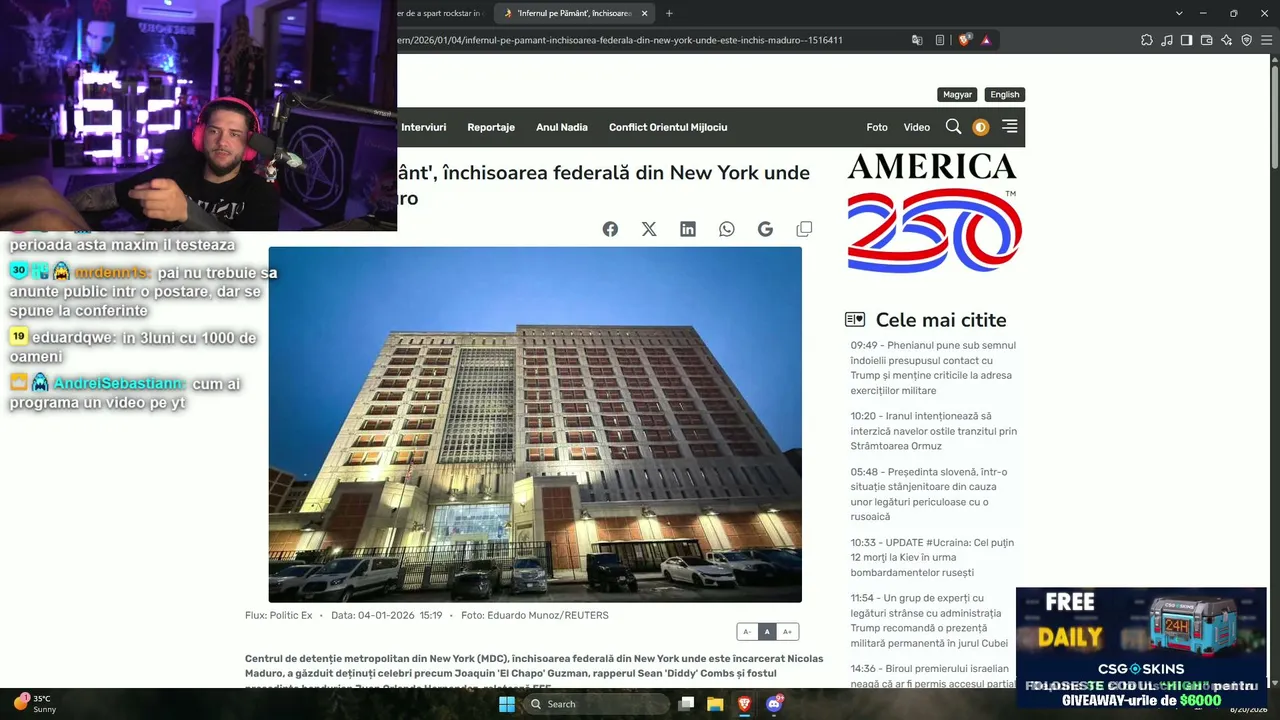The image size is (1280, 720).
Task: Share the article via WhatsApp
Action: tap(727, 229)
